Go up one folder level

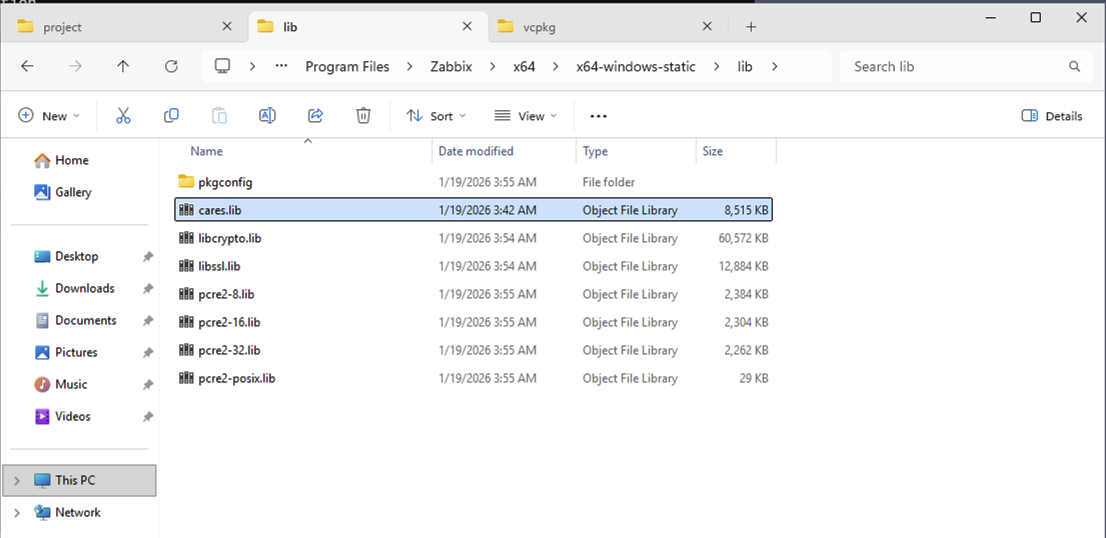coord(123,67)
